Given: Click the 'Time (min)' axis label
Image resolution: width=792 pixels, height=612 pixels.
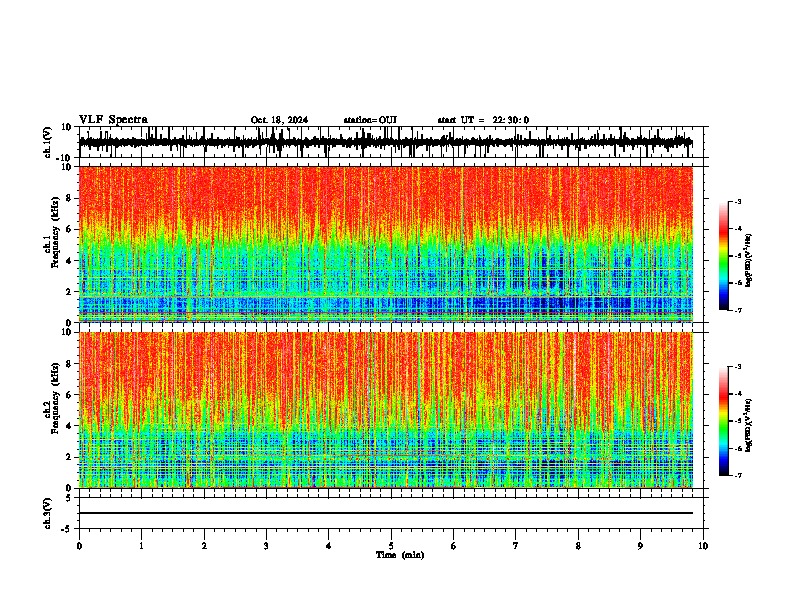Looking at the screenshot, I should pyautogui.click(x=400, y=555).
